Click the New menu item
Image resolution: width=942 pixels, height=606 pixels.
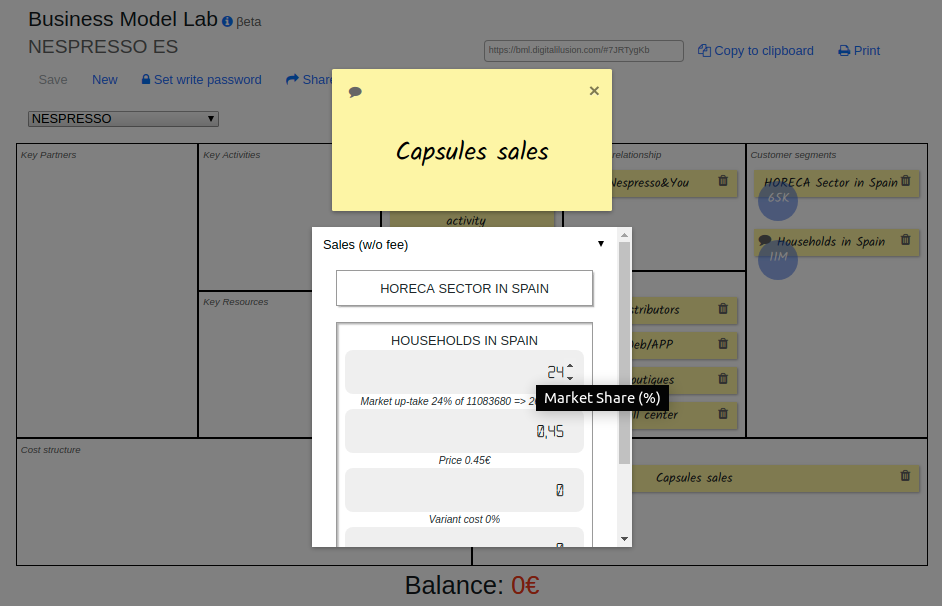(x=105, y=80)
